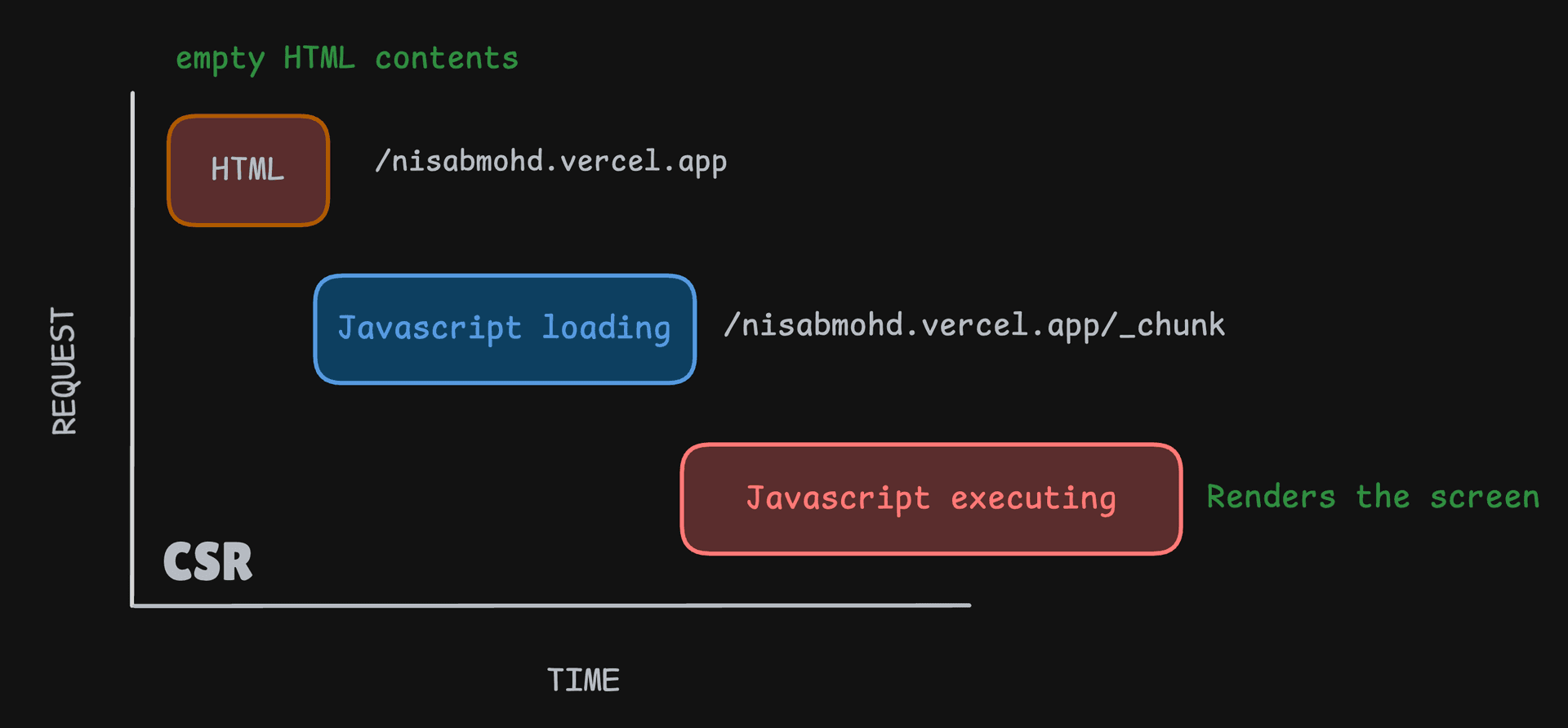
Task: Open the /nisabmohd.vercel.app/_chunk URL label
Action: (x=973, y=325)
